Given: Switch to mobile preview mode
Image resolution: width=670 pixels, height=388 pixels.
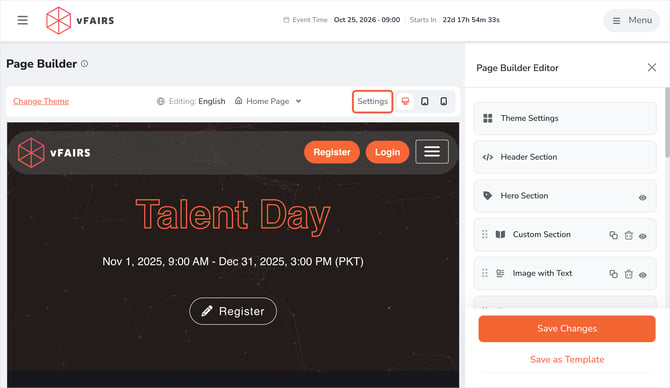Looking at the screenshot, I should click(444, 101).
